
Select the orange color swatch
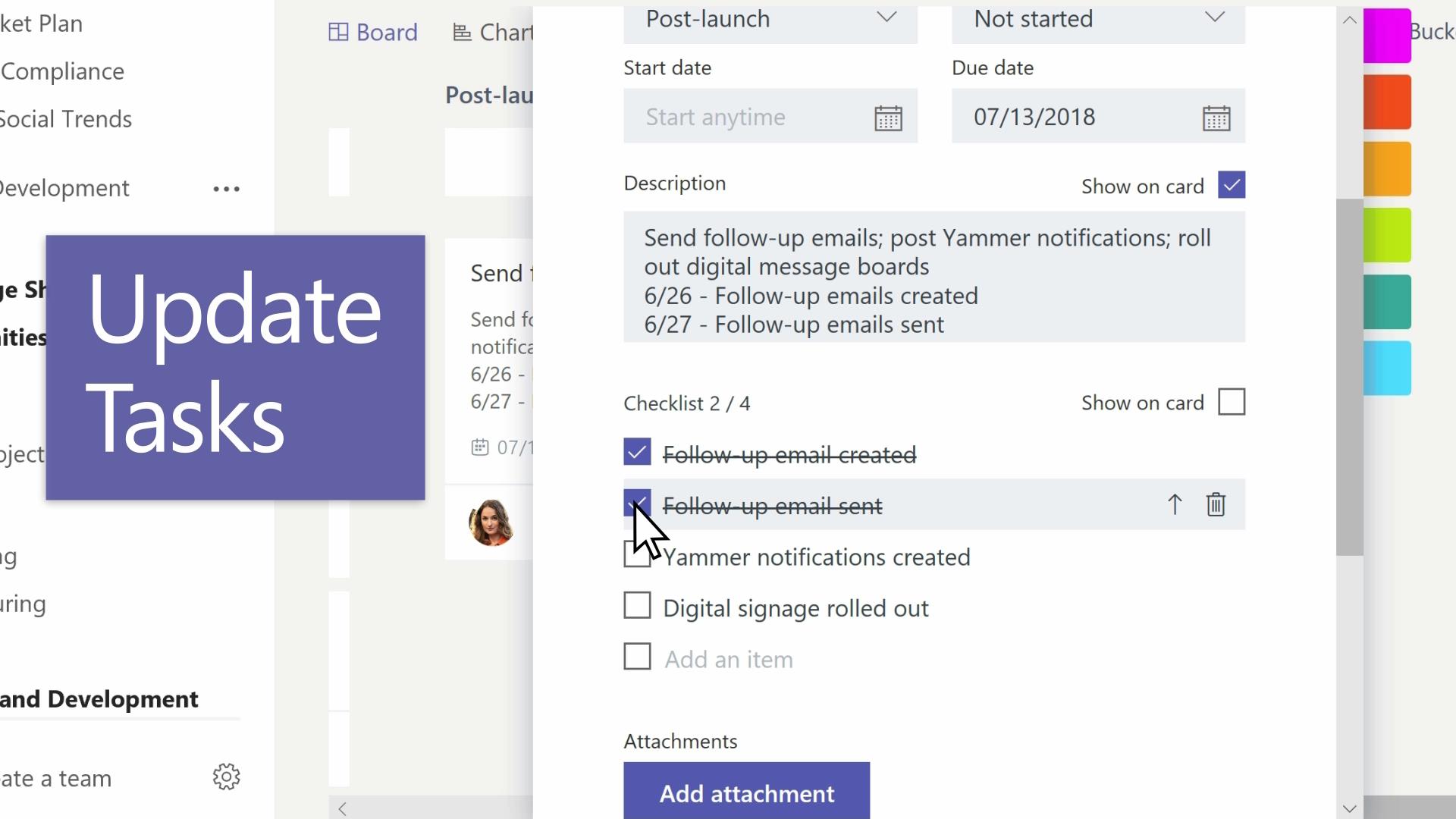point(1389,168)
